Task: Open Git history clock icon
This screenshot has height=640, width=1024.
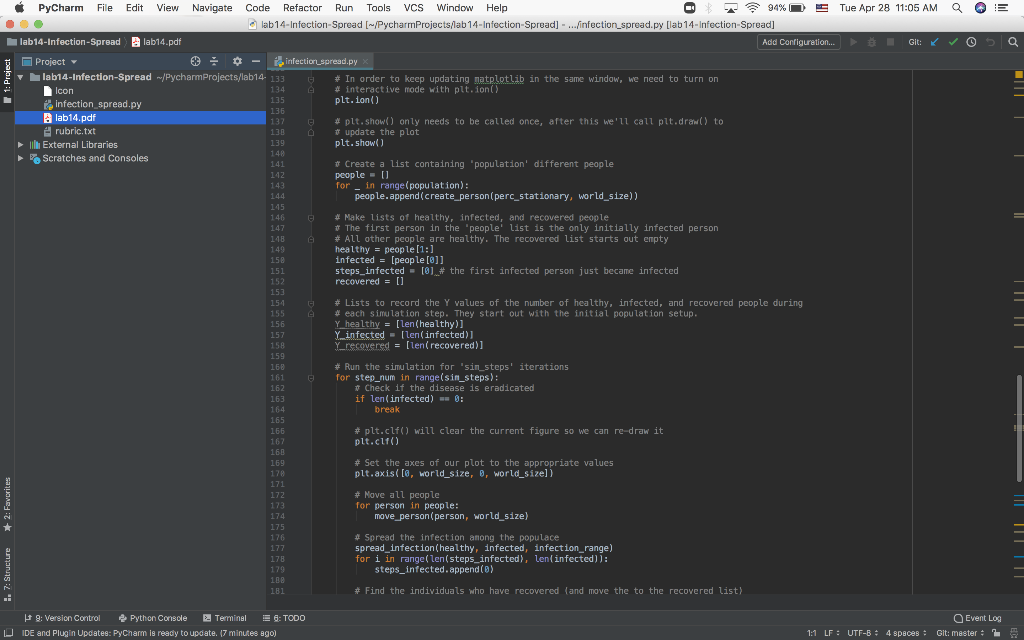Action: 971,42
